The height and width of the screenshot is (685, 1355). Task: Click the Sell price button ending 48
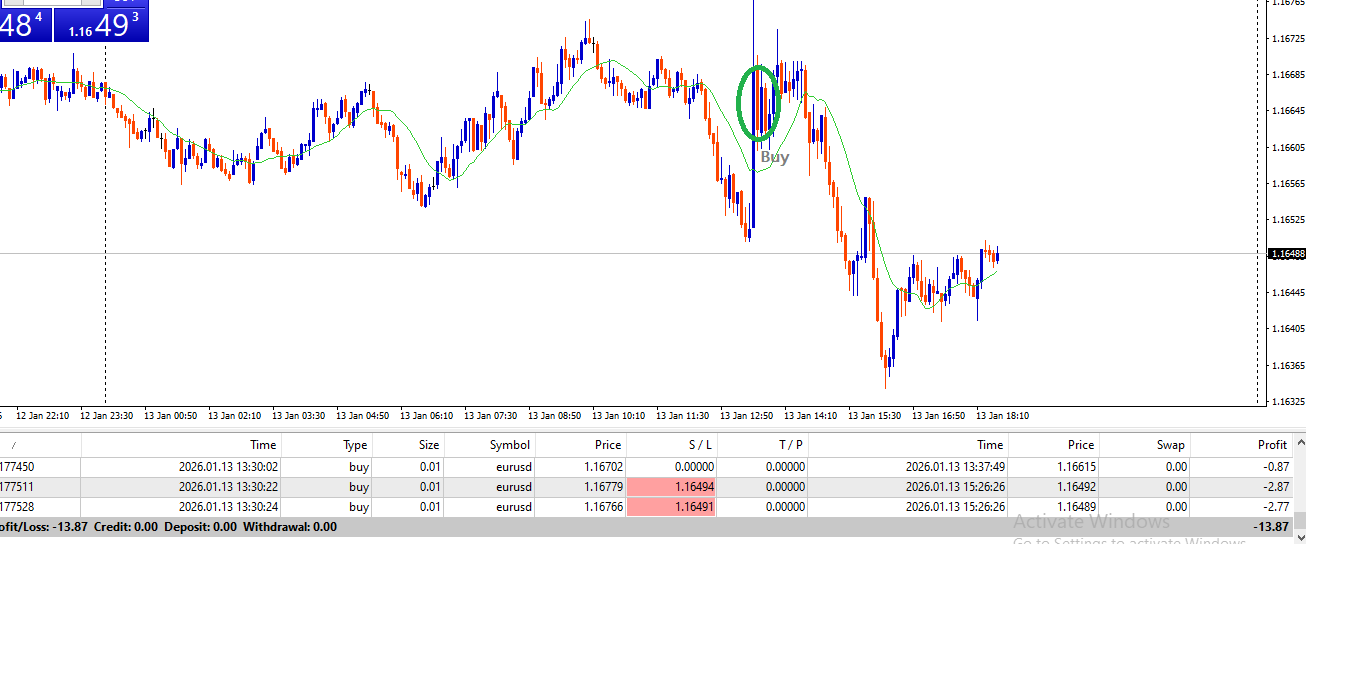pos(22,23)
